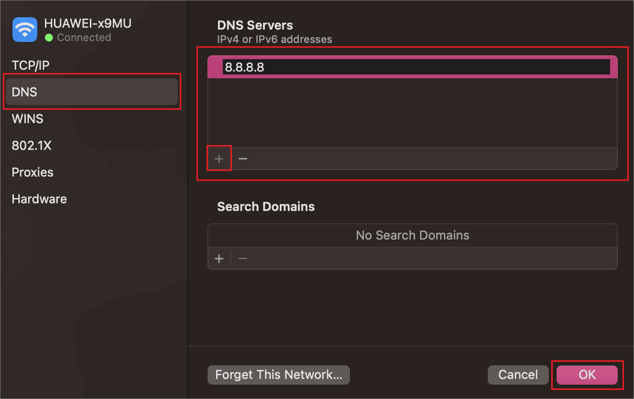Click the Wi-Fi network icon
Viewport: 634px width, 399px height.
click(25, 30)
